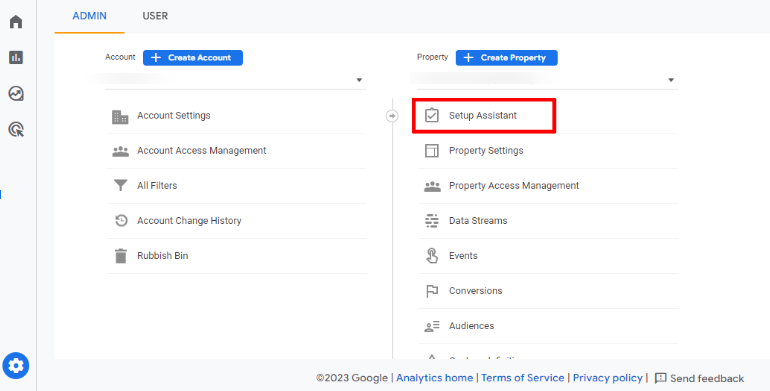
Task: Open the Home icon in sidebar
Action: pyautogui.click(x=16, y=22)
